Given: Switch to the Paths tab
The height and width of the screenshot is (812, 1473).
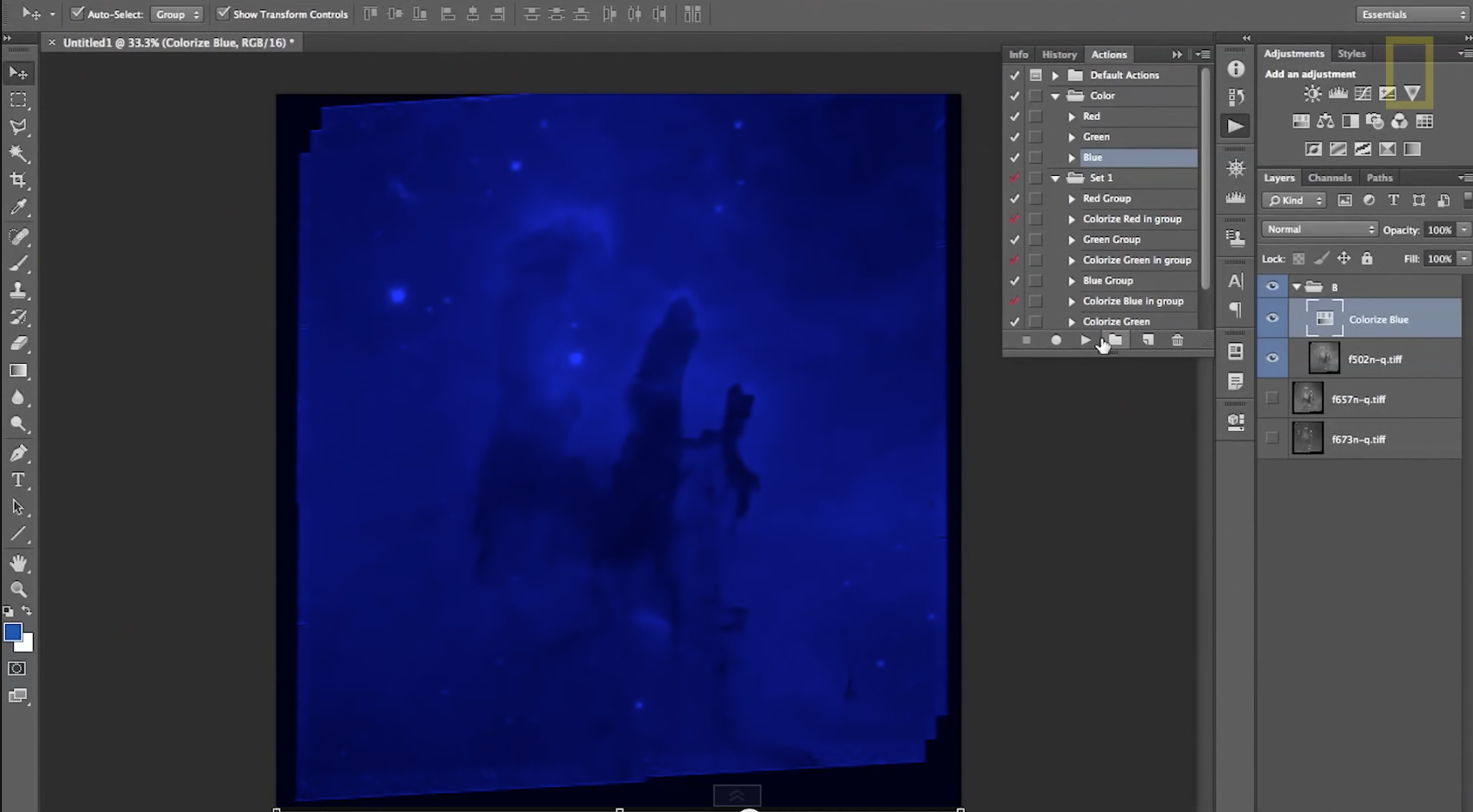Looking at the screenshot, I should point(1379,178).
